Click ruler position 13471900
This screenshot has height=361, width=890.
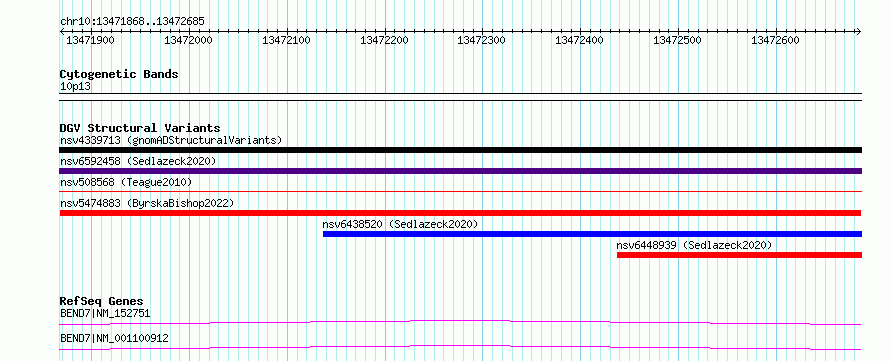(x=90, y=40)
